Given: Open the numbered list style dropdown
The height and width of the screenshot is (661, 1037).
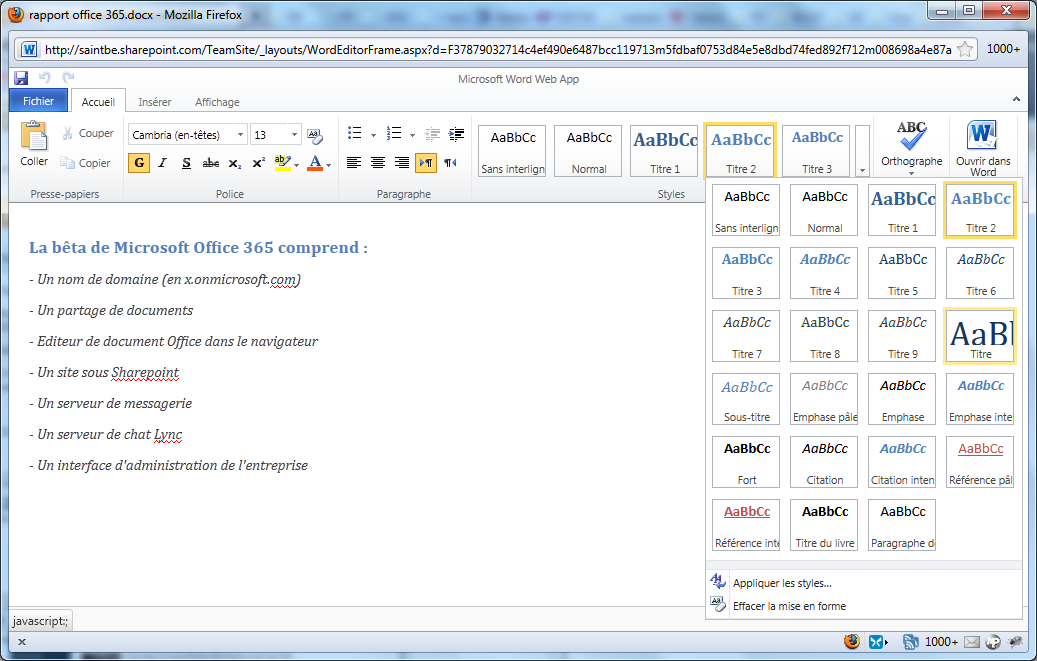Looking at the screenshot, I should pyautogui.click(x=412, y=135).
